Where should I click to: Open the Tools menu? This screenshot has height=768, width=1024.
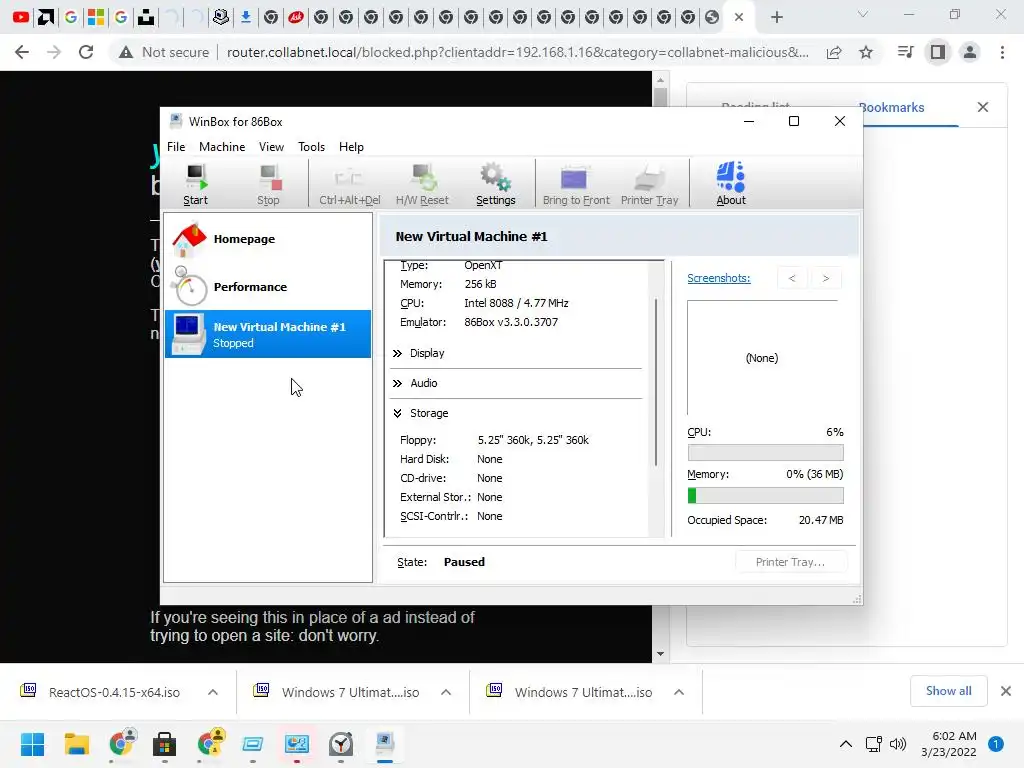(311, 147)
